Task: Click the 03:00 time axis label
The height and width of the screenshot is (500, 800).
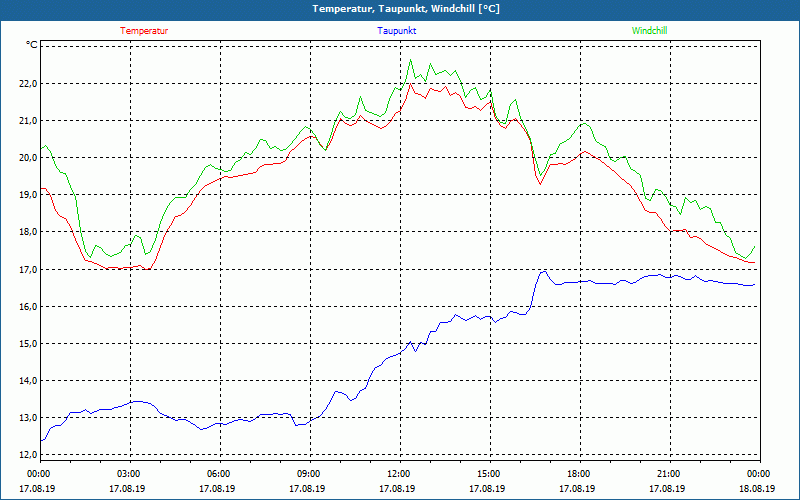Action: 130,474
